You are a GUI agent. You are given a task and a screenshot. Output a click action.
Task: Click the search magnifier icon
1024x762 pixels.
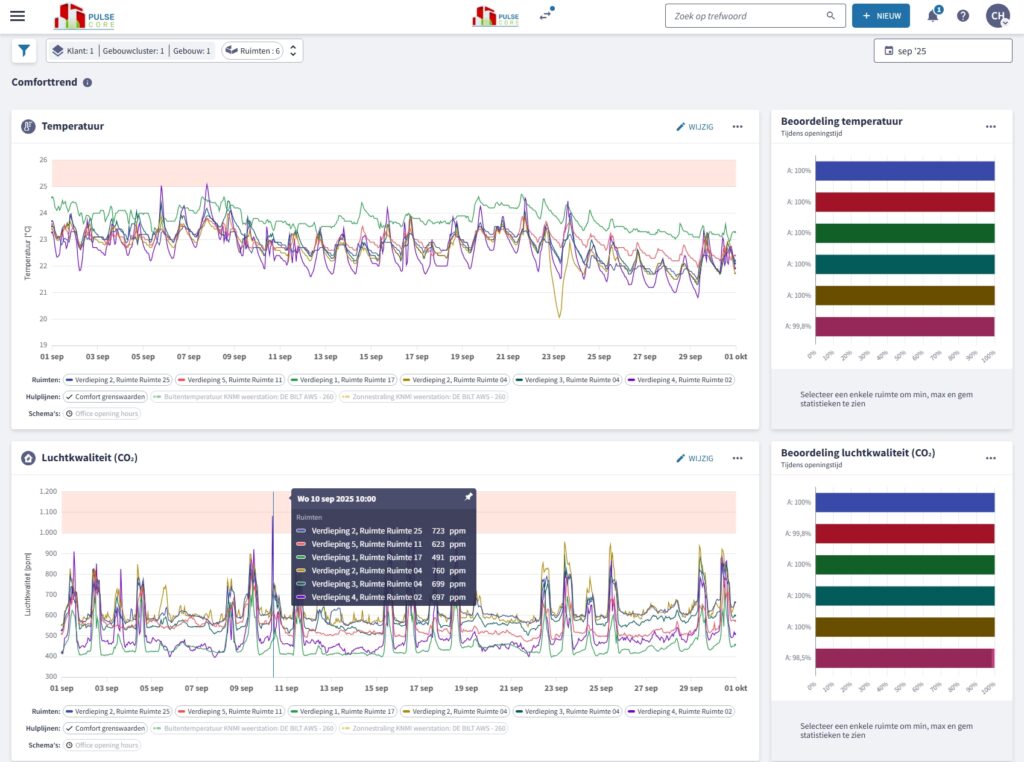[x=830, y=16]
